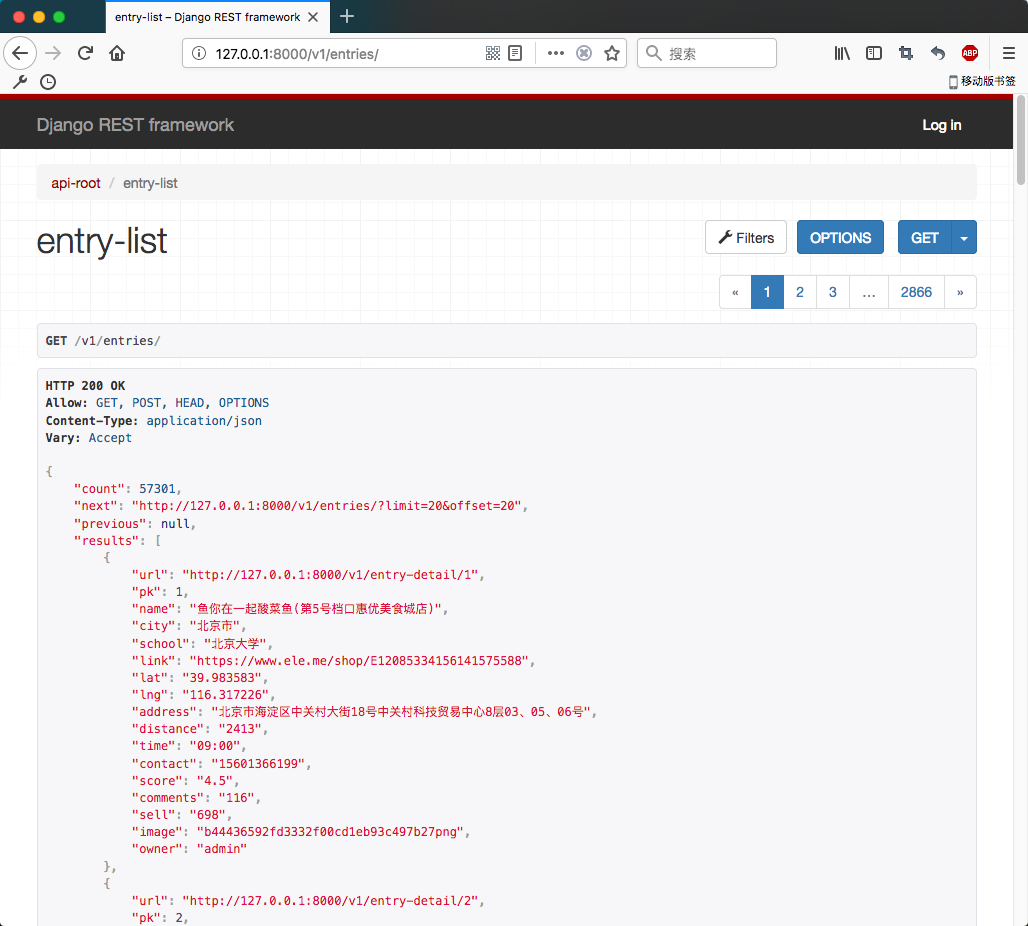This screenshot has width=1028, height=926.
Task: Open the mobile bookmarks folder
Action: coord(982,81)
